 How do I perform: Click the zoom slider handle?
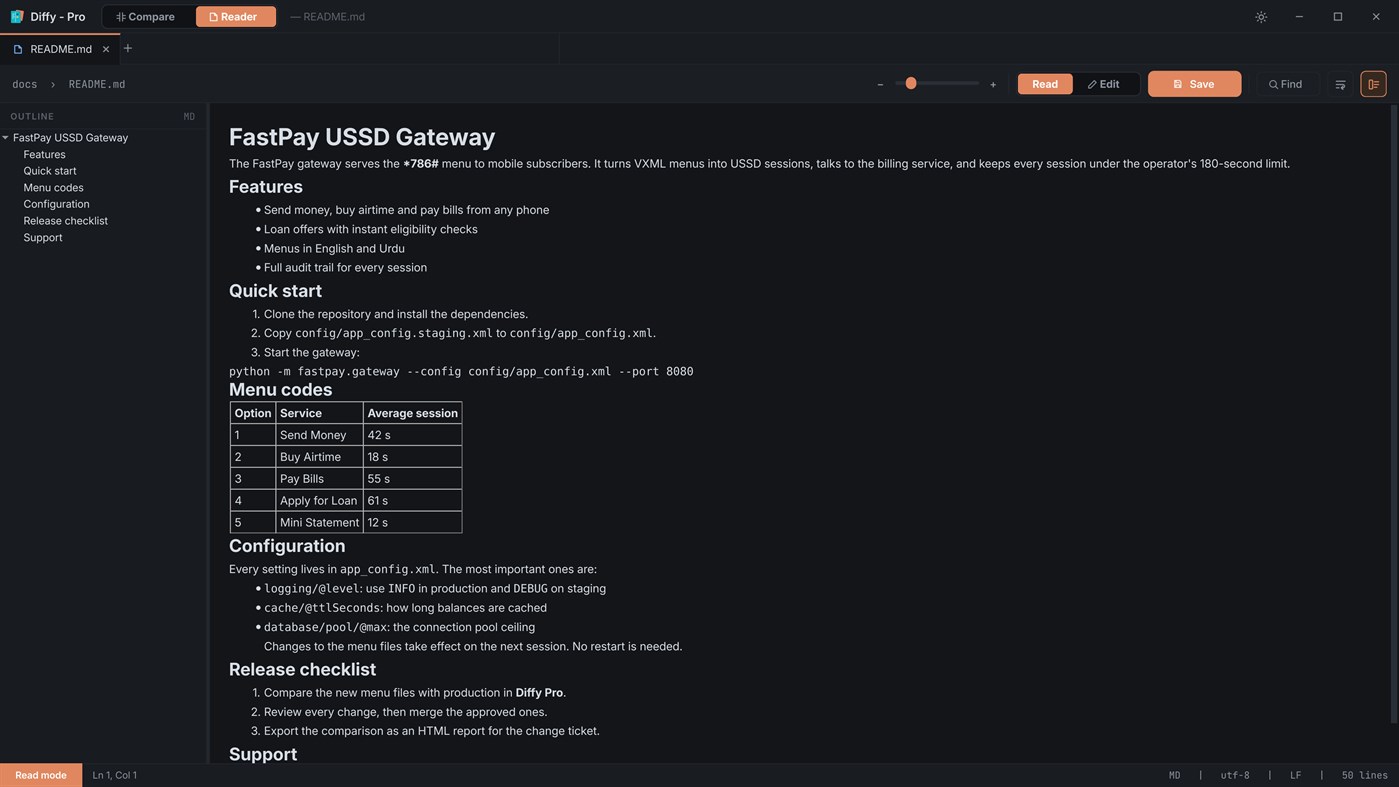coord(911,83)
